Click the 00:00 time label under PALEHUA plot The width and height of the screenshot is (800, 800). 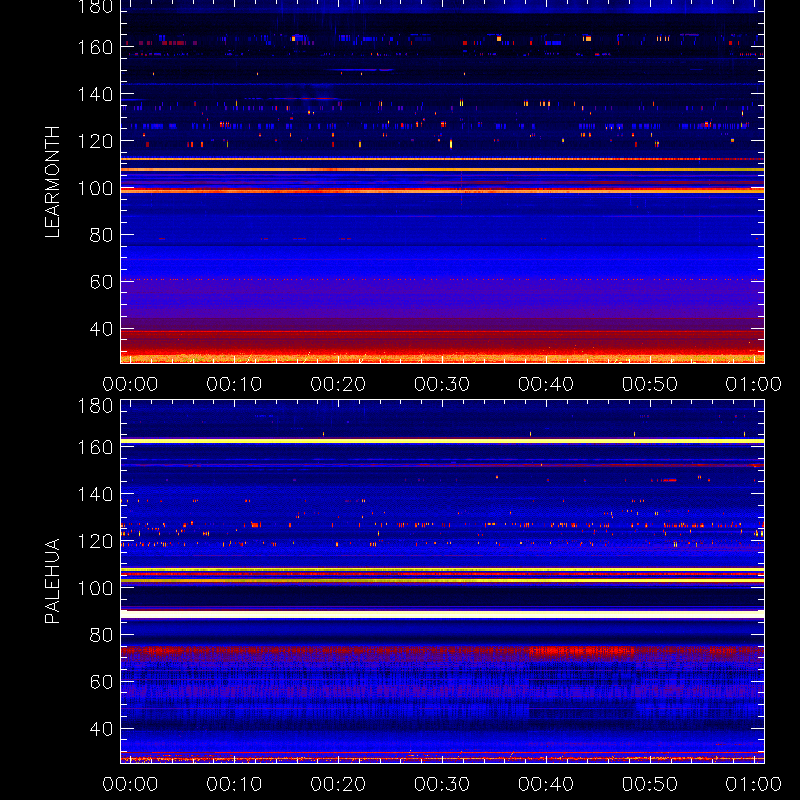130,784
